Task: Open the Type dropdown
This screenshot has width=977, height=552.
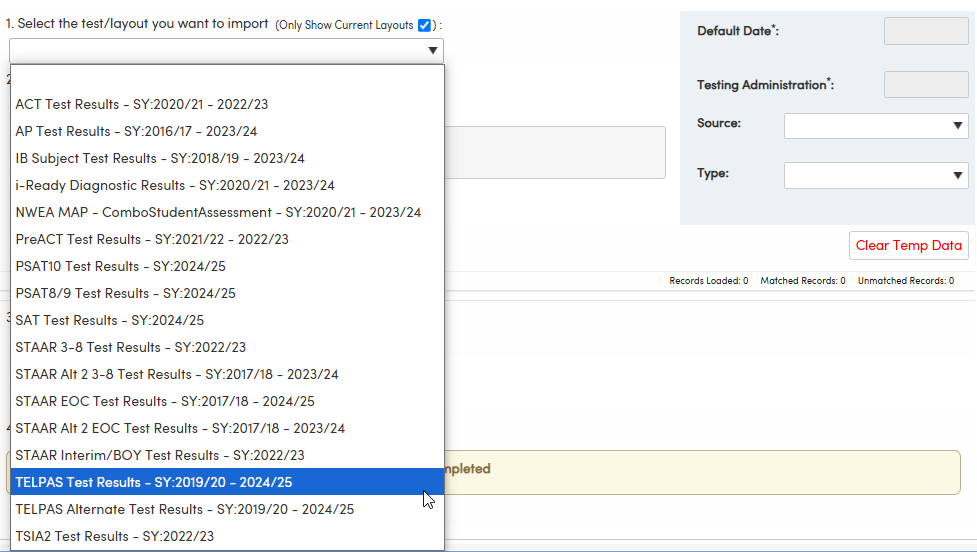Action: point(876,176)
